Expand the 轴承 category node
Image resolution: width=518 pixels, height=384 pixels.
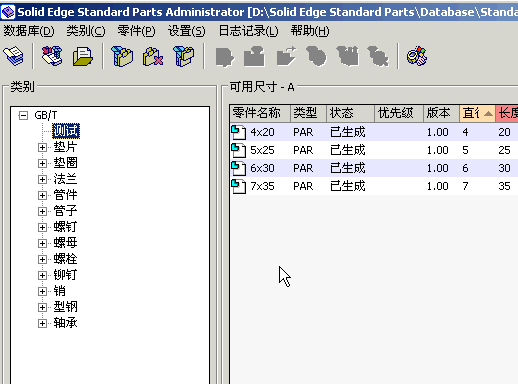pyautogui.click(x=42, y=323)
